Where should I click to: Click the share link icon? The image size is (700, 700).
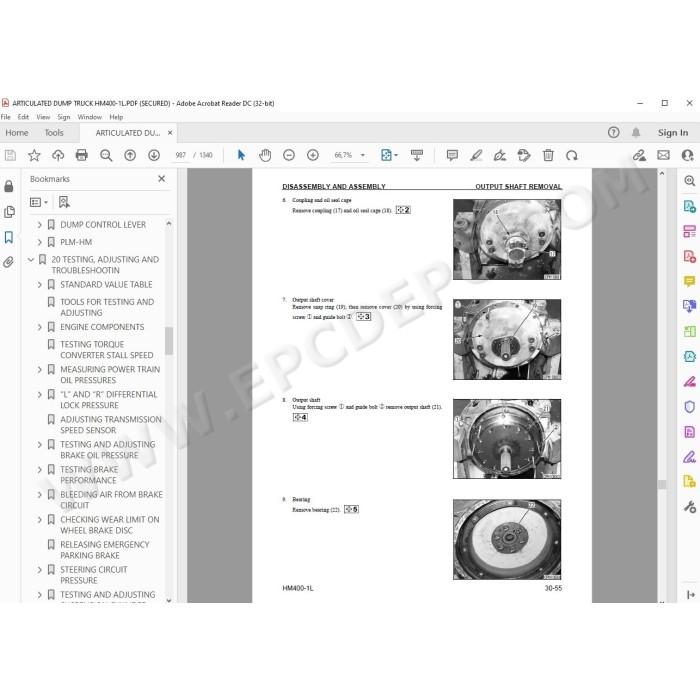[x=639, y=155]
